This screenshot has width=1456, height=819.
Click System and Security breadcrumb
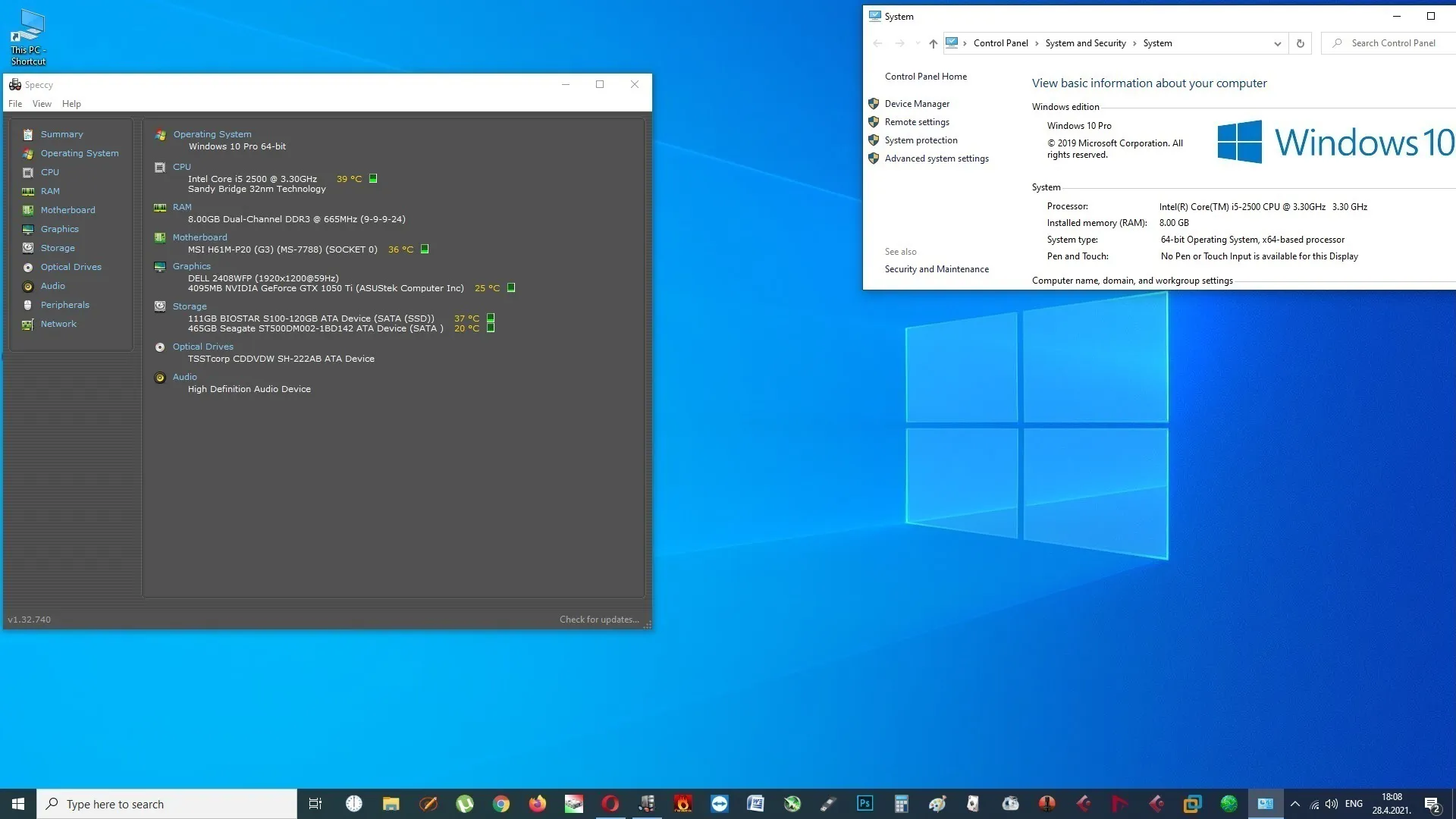[1085, 43]
